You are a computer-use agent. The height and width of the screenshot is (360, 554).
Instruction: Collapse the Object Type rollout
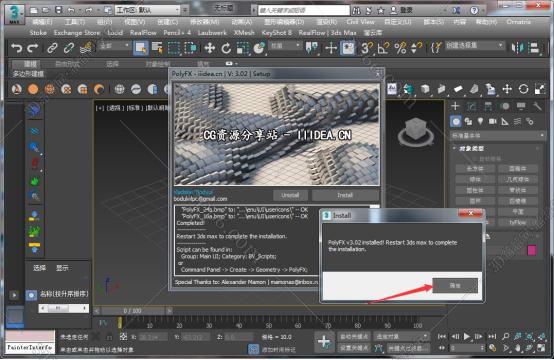click(x=471, y=148)
